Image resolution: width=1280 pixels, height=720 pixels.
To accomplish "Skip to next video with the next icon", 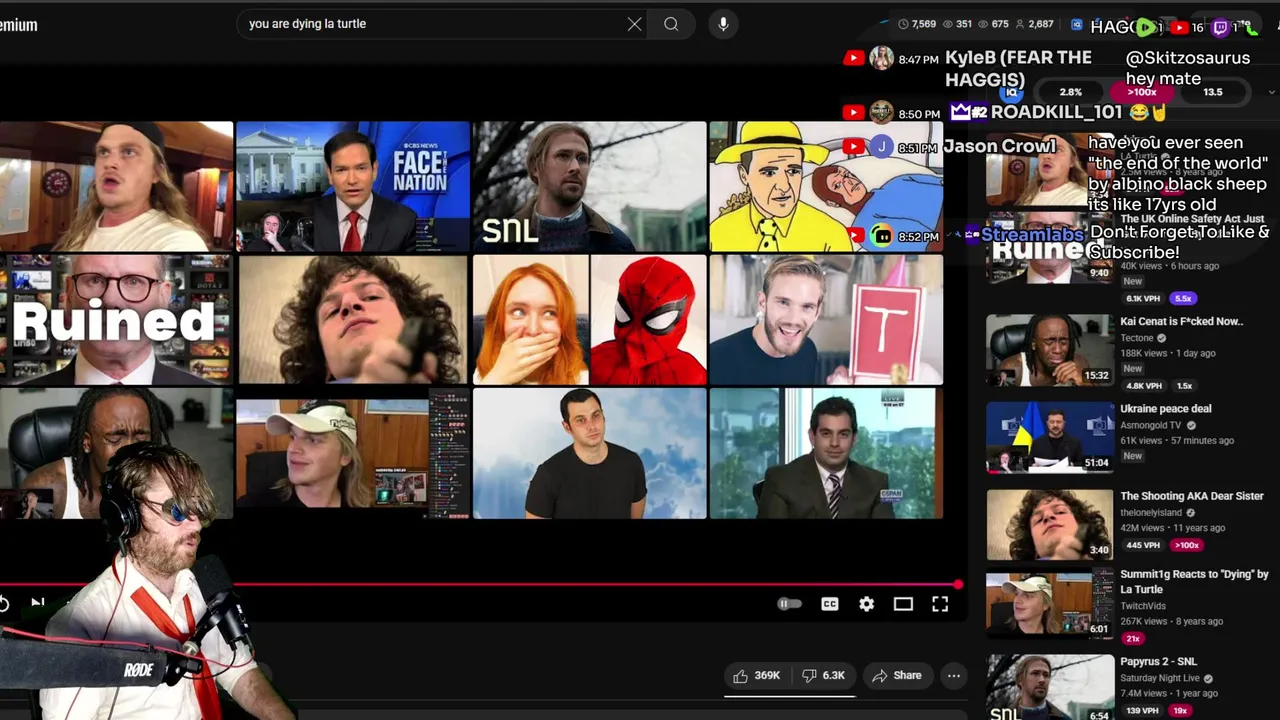I will coord(38,603).
